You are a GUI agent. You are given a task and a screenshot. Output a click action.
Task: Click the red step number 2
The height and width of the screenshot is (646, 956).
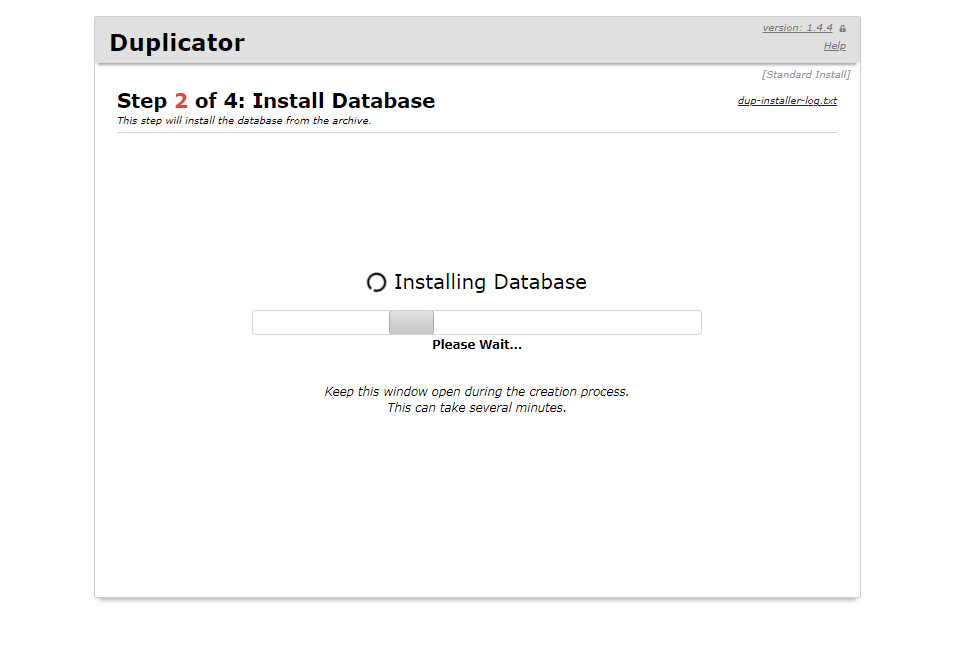[181, 101]
